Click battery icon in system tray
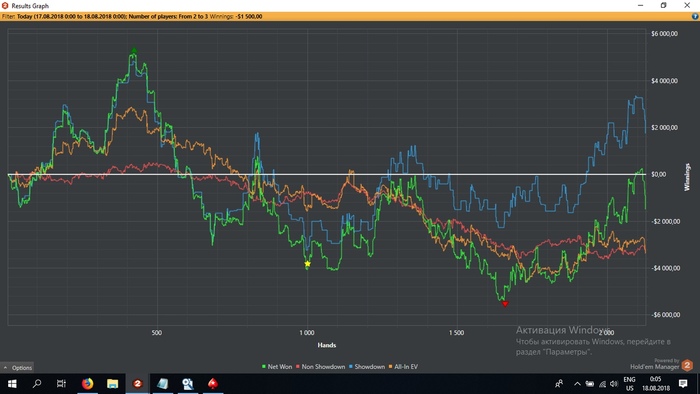The height and width of the screenshot is (394, 700). [590, 384]
